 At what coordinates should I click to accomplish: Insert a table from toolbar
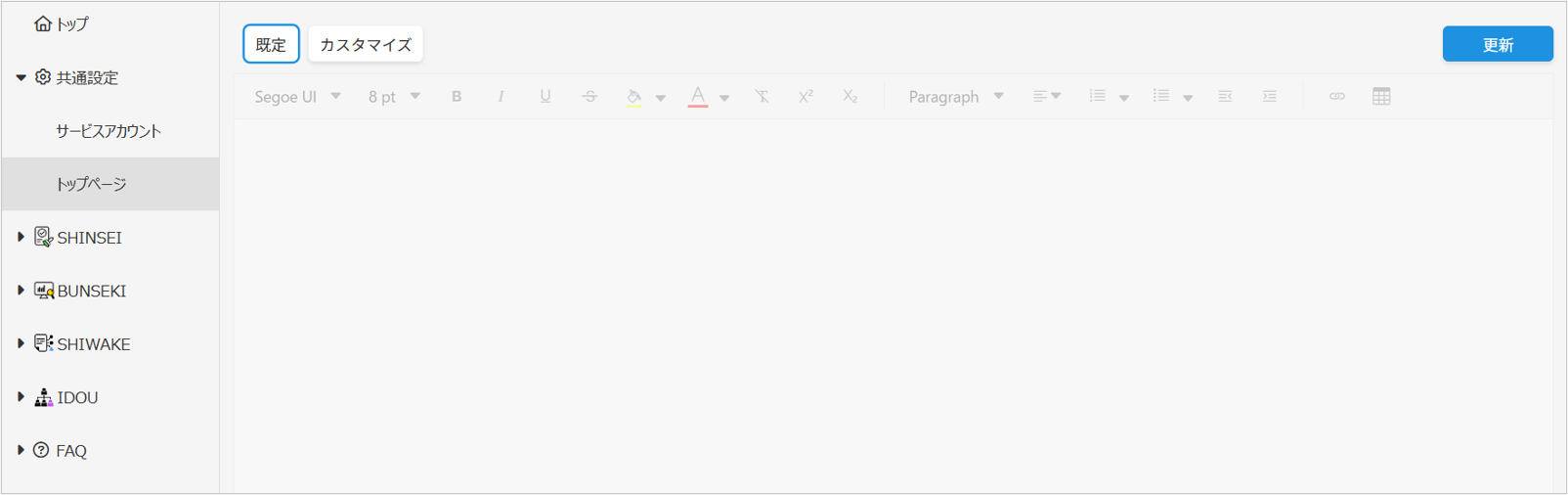[1381, 96]
